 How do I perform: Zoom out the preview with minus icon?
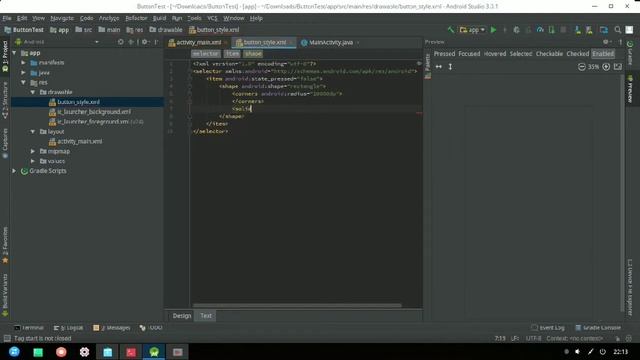582,67
